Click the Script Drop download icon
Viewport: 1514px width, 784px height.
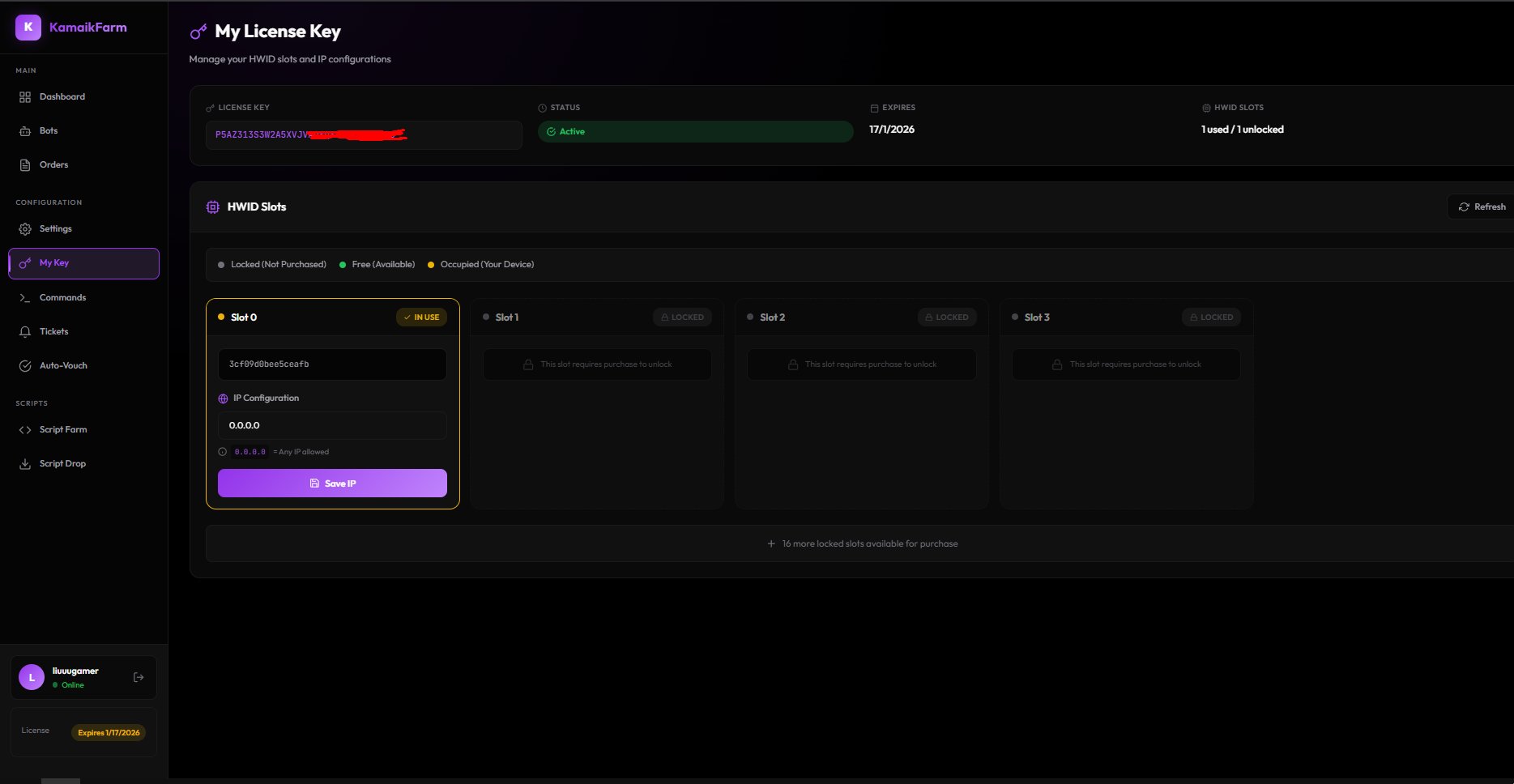[24, 462]
